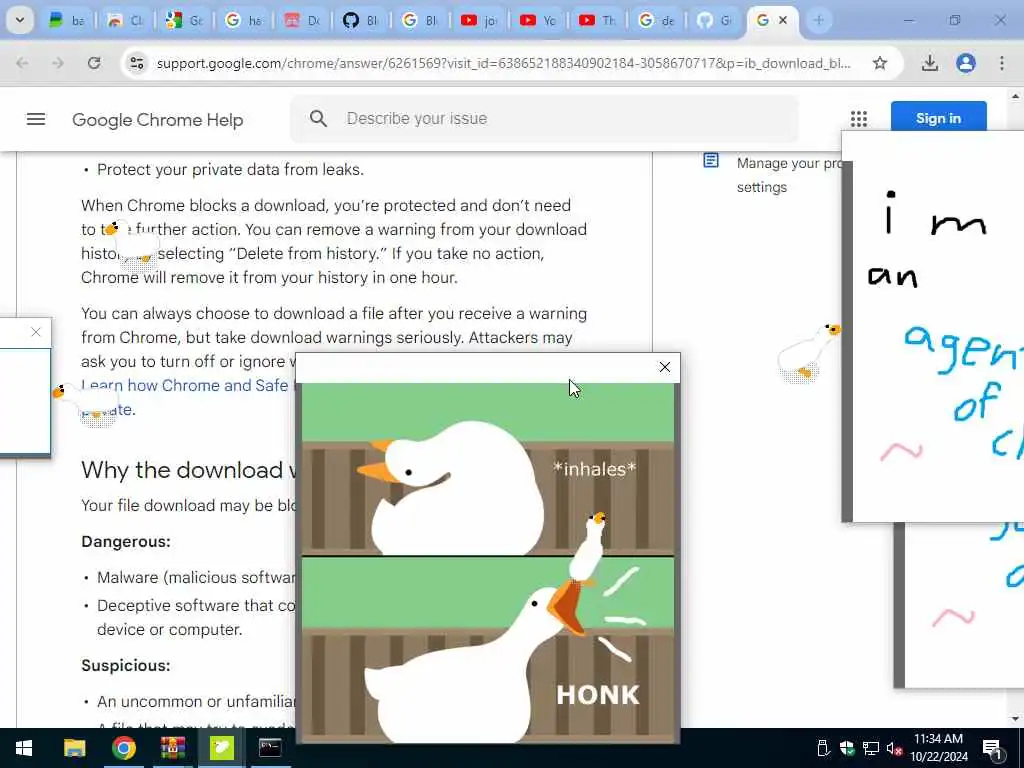The image size is (1024, 768).
Task: Switch to the Google 'de' tab
Action: coord(656,20)
